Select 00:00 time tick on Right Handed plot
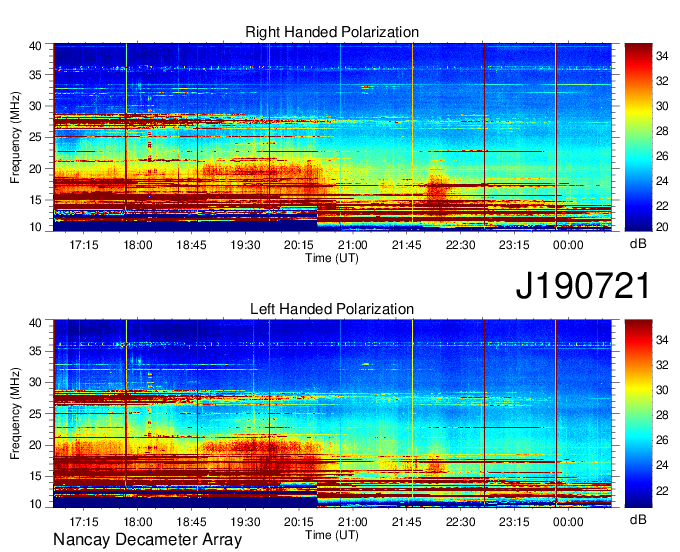680x552 pixels. click(x=568, y=245)
